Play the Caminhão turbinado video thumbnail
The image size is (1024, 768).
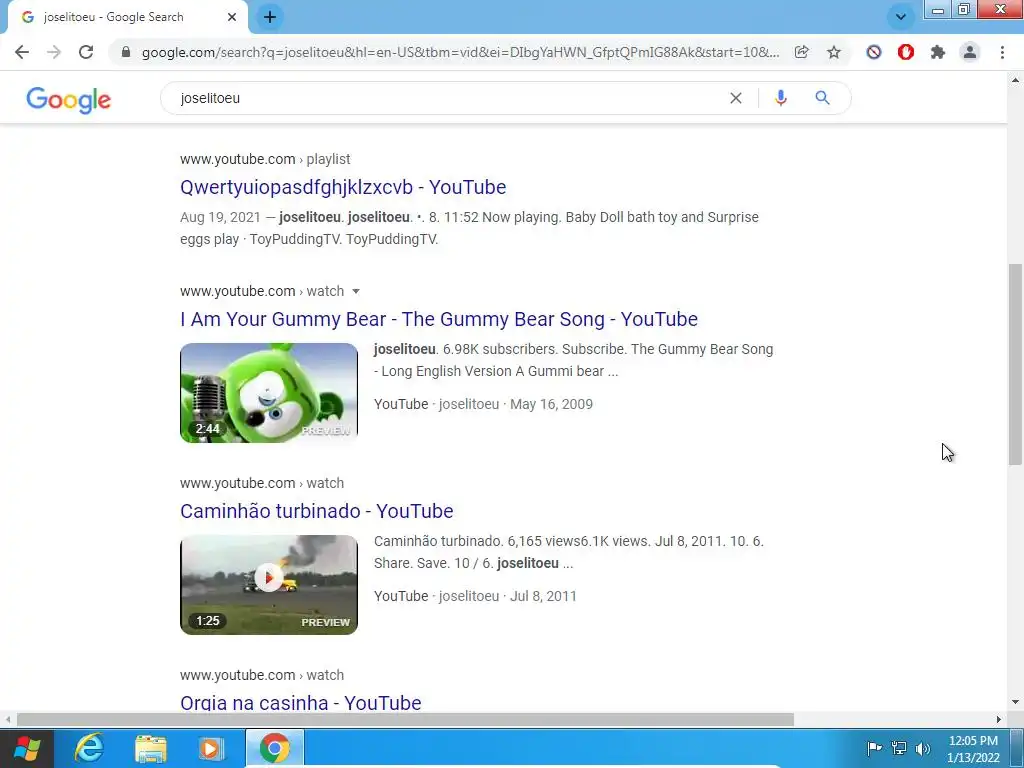(269, 584)
